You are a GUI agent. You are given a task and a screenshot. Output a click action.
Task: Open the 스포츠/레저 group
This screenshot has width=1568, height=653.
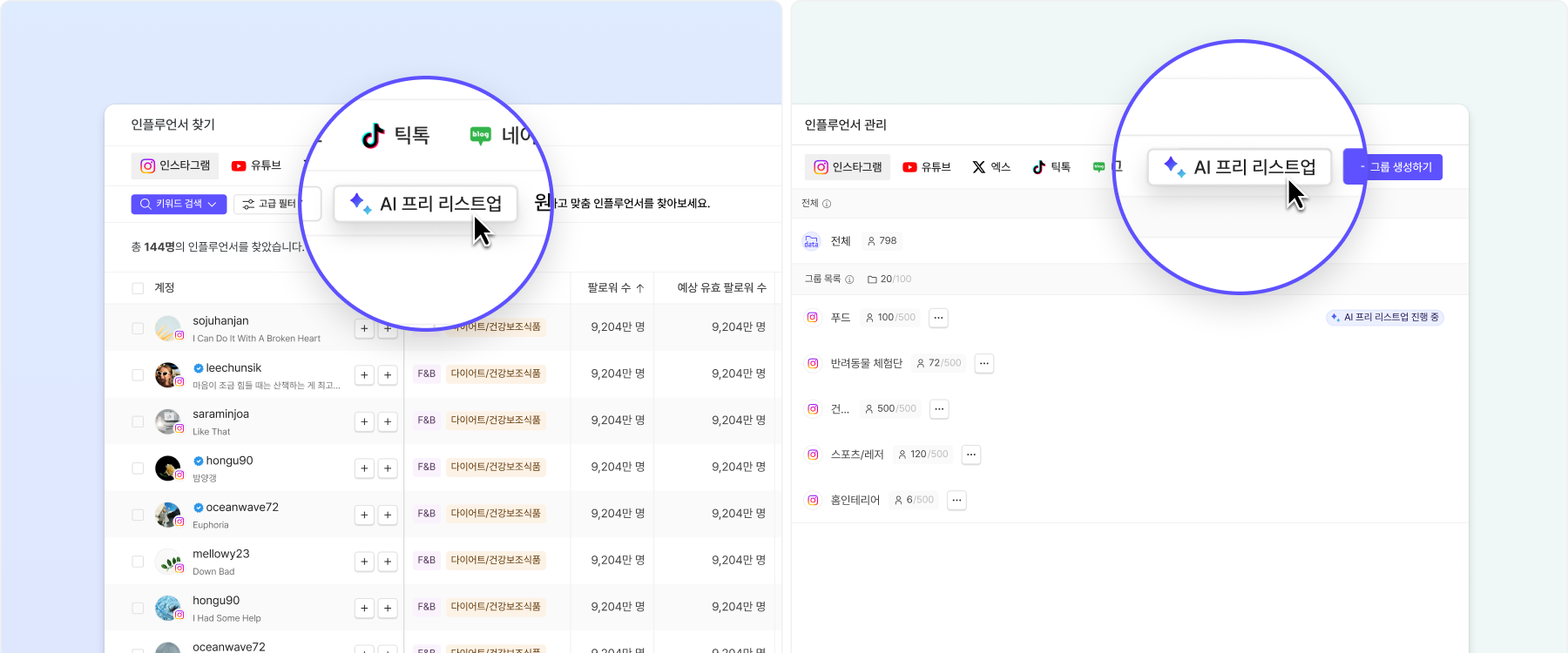(857, 454)
